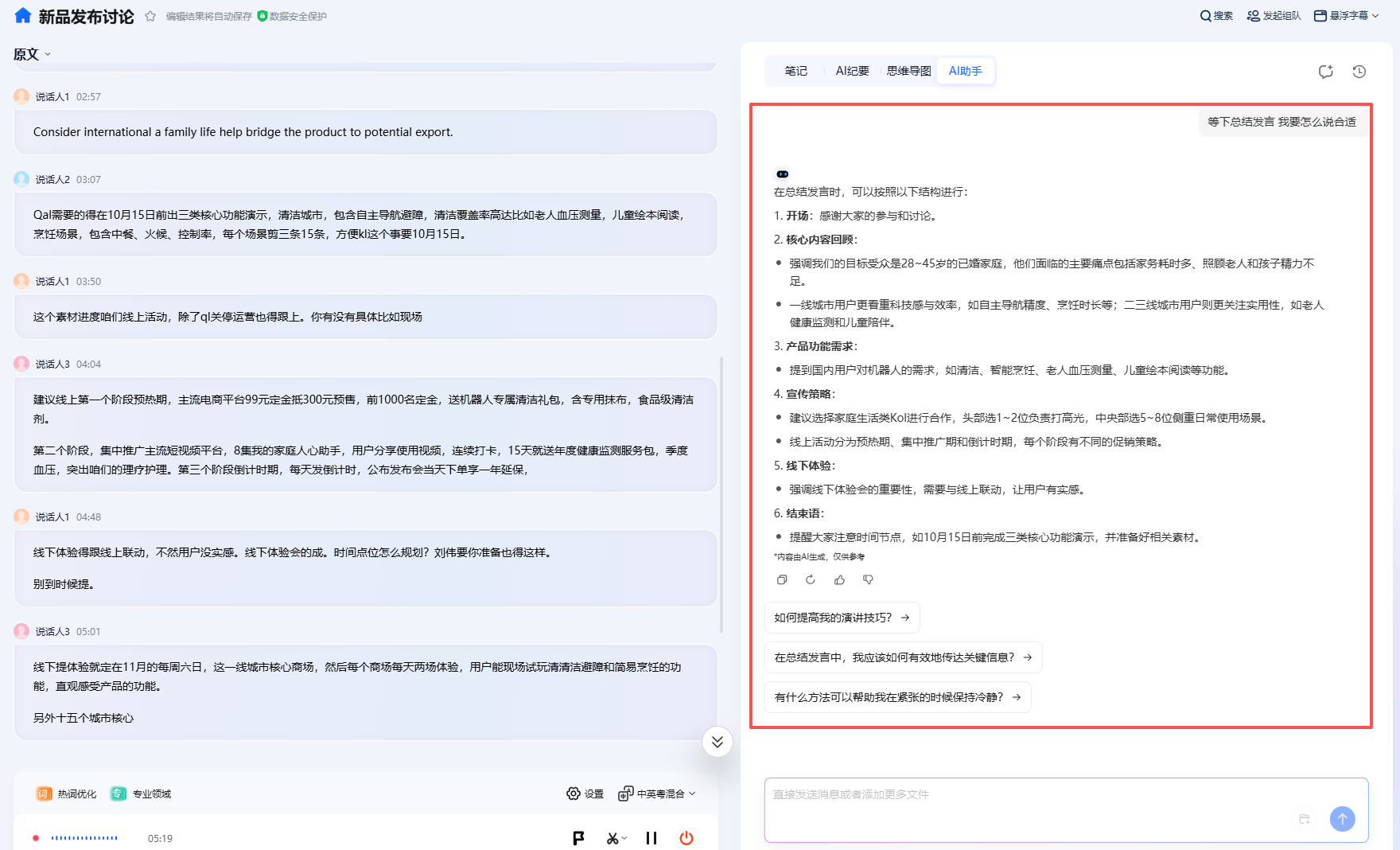Copy the AI-generated summary text

click(x=782, y=579)
